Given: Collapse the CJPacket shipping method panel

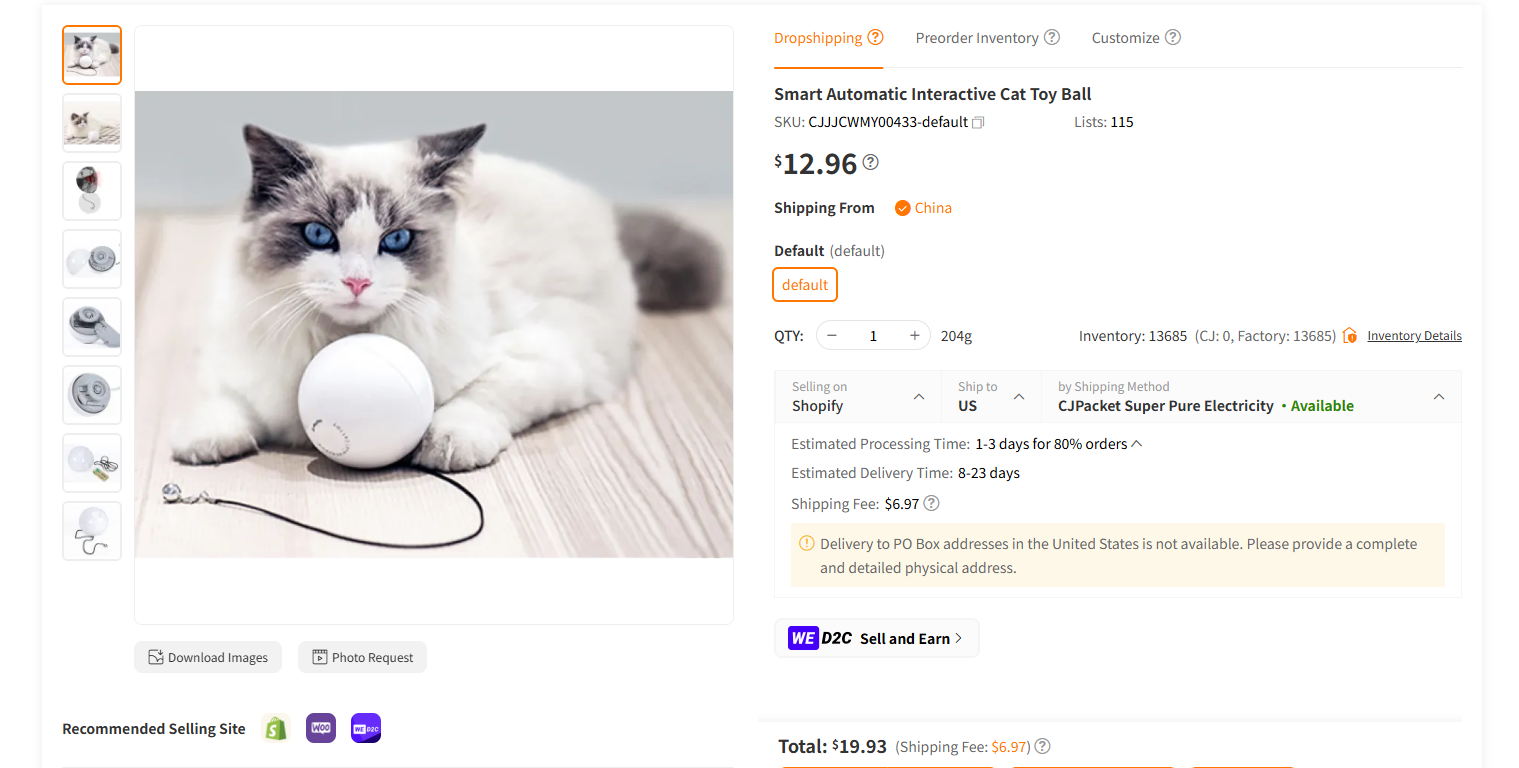Looking at the screenshot, I should (1439, 396).
